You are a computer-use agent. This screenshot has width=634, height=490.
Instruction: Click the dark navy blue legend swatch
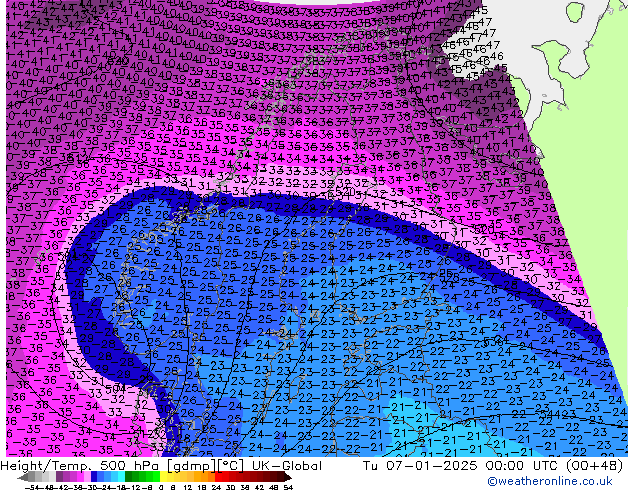(94, 477)
